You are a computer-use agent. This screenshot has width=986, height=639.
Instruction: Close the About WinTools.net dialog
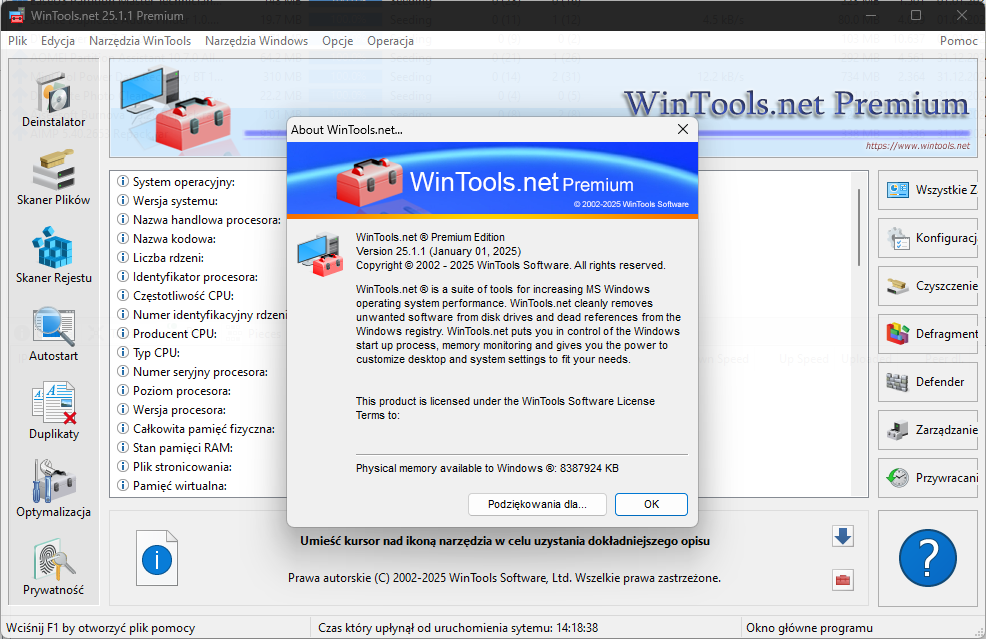(x=683, y=130)
